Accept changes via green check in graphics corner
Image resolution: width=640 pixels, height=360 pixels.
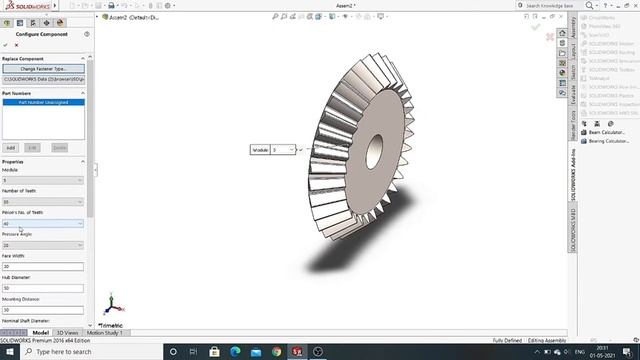point(536,27)
